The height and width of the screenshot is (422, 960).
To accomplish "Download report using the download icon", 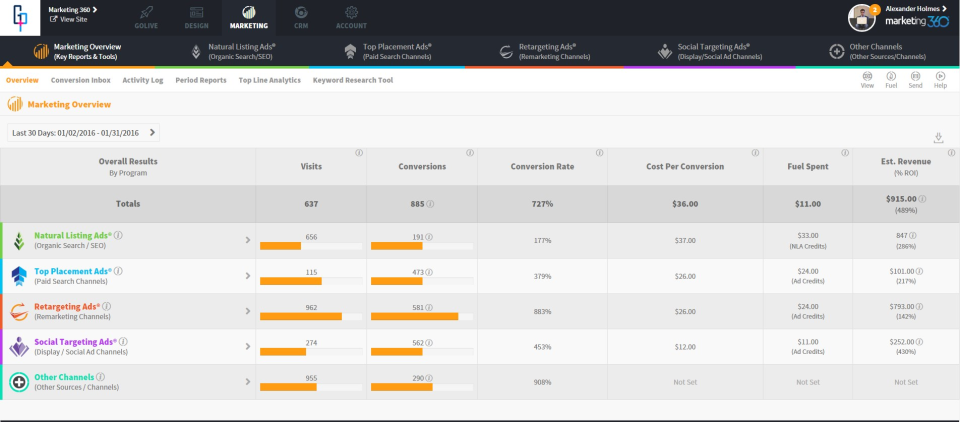I will click(x=938, y=138).
